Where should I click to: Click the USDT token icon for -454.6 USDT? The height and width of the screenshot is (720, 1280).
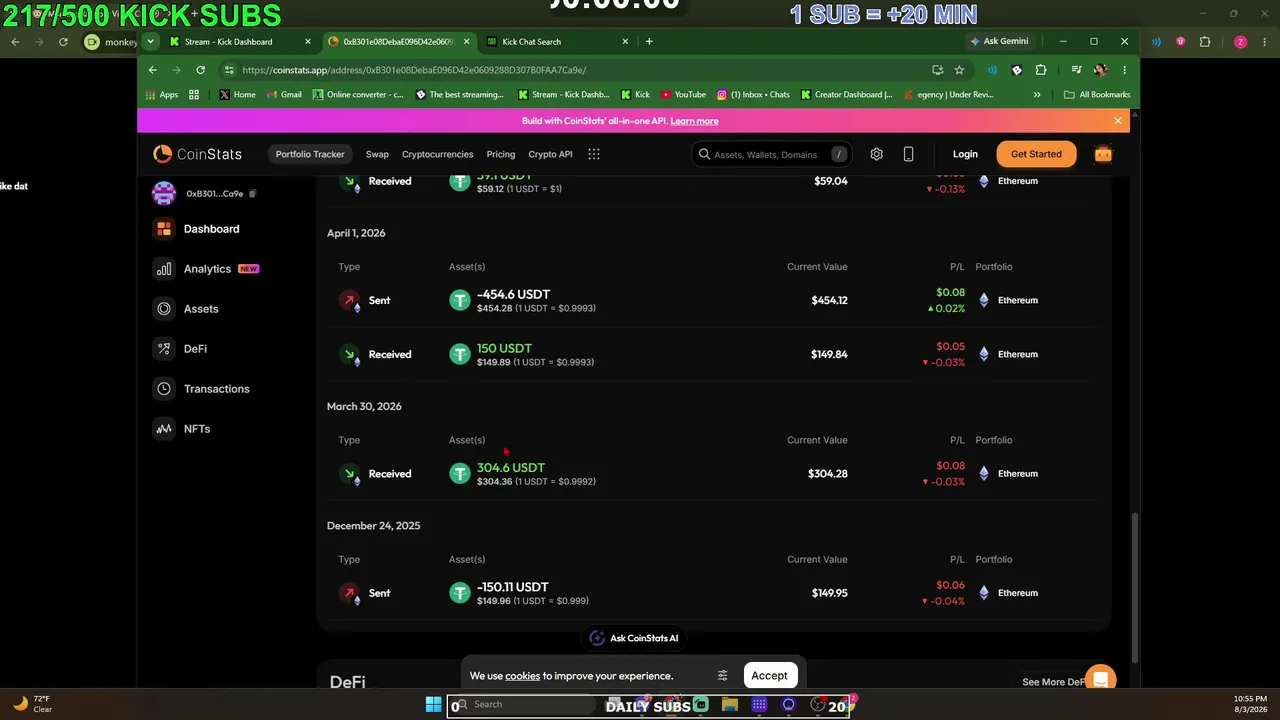[x=459, y=300]
